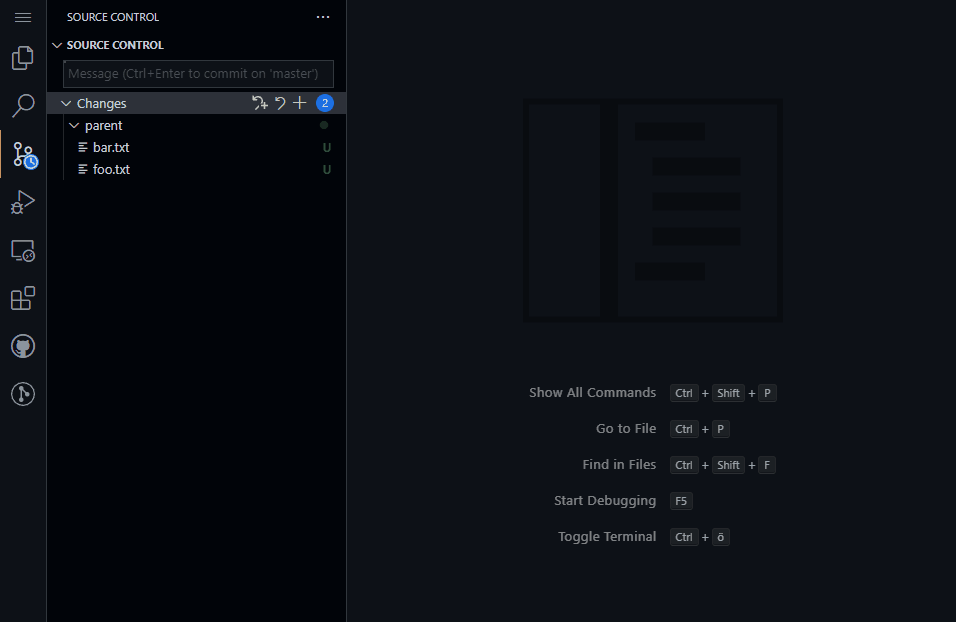The width and height of the screenshot is (956, 622).
Task: Select foo.txt in the changes list
Action: click(109, 169)
